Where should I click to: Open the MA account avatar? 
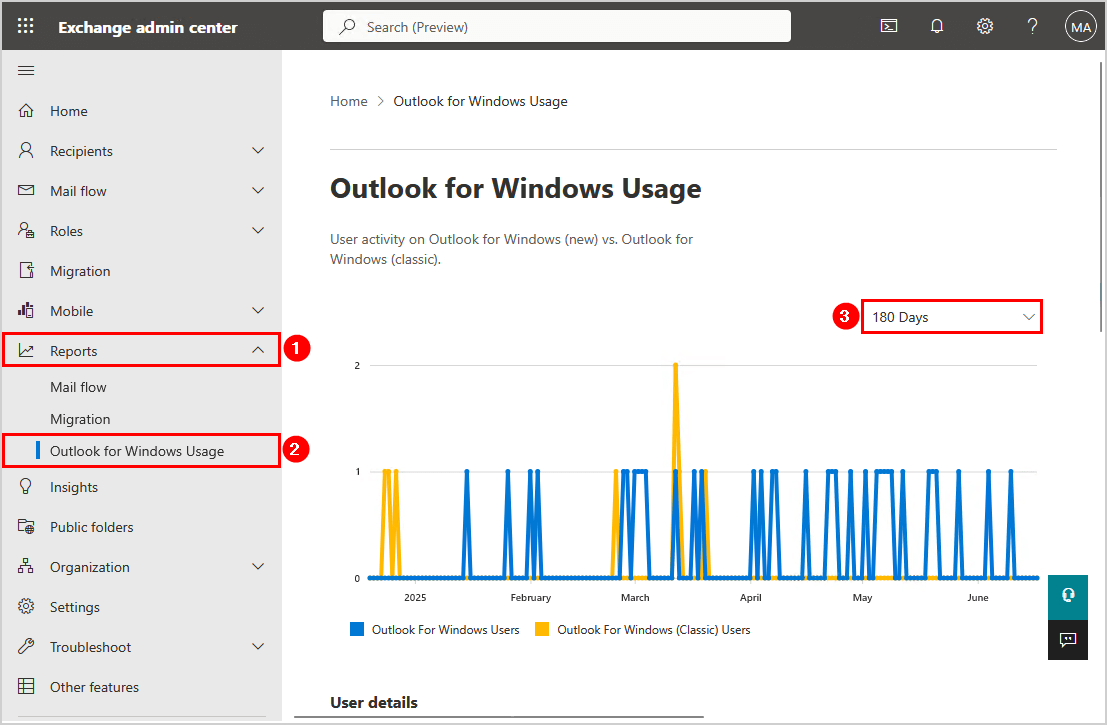1081,27
